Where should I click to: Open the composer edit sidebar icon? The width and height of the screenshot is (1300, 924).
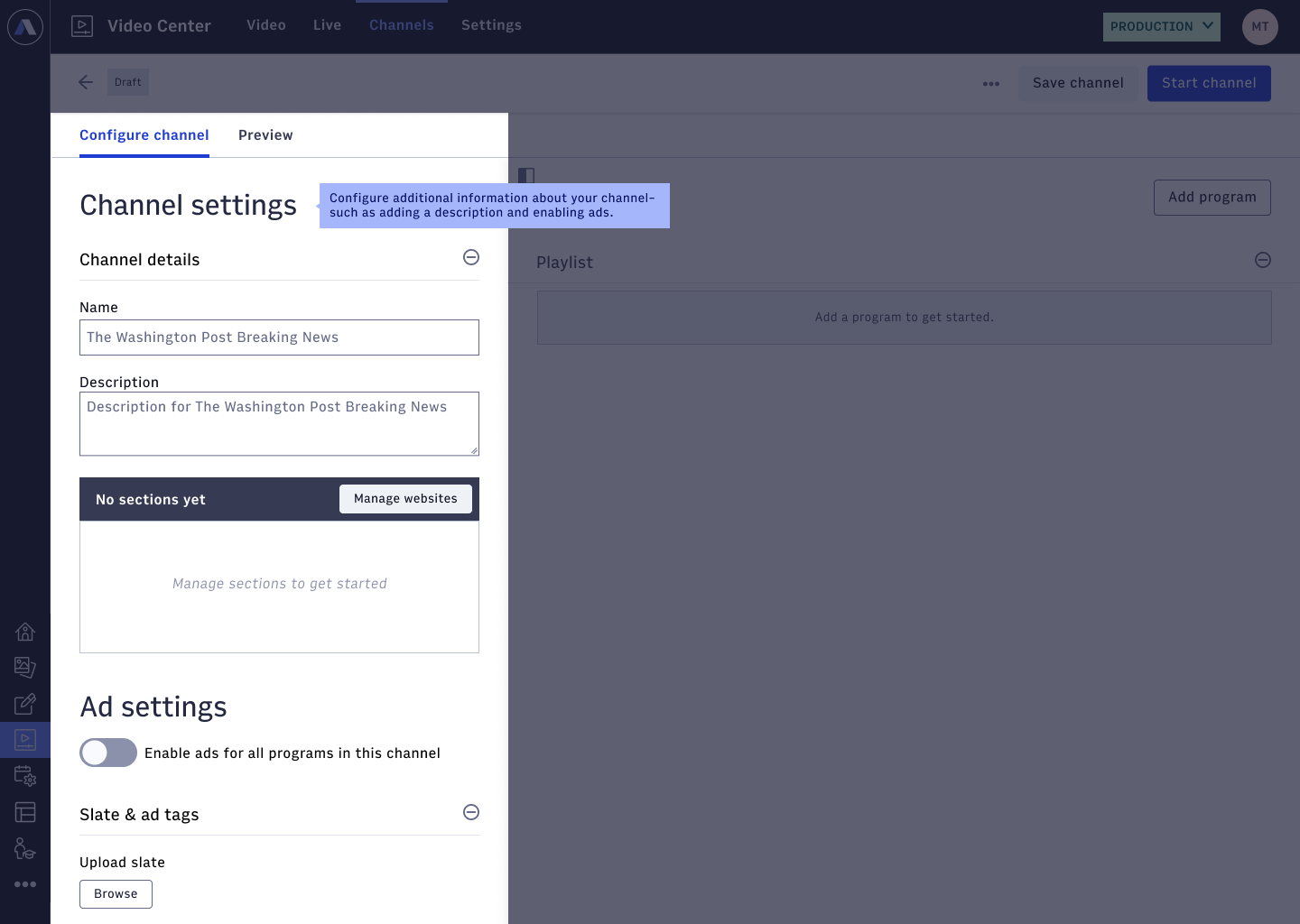point(25,703)
